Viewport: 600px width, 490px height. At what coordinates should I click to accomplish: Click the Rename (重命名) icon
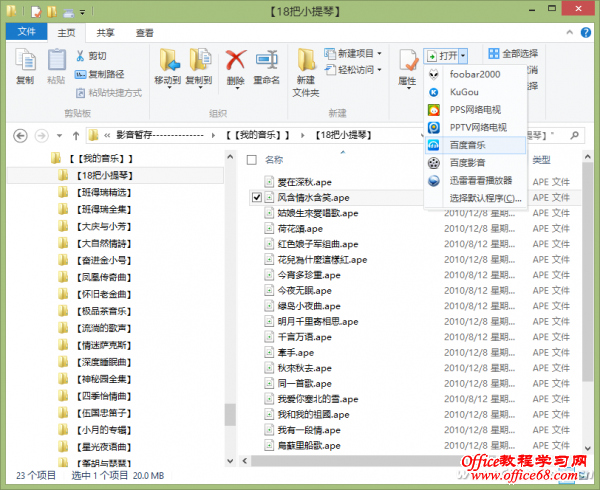(266, 60)
